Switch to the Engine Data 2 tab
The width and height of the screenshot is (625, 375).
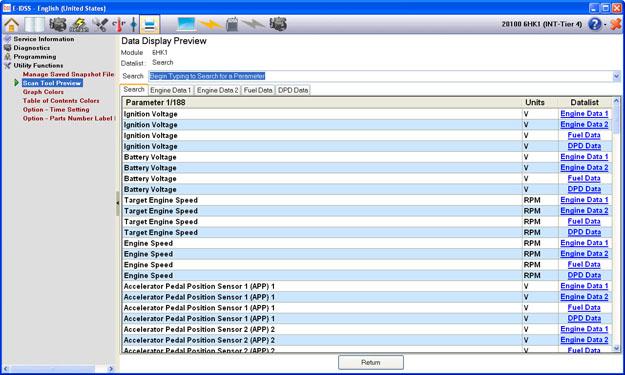[x=218, y=90]
